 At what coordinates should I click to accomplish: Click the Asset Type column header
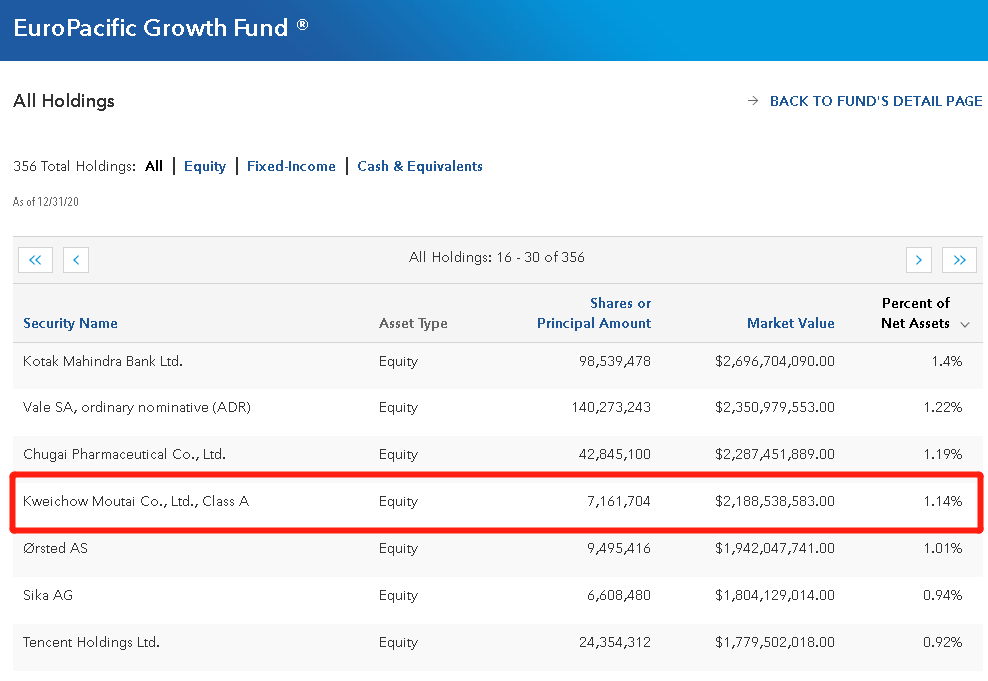pos(413,323)
